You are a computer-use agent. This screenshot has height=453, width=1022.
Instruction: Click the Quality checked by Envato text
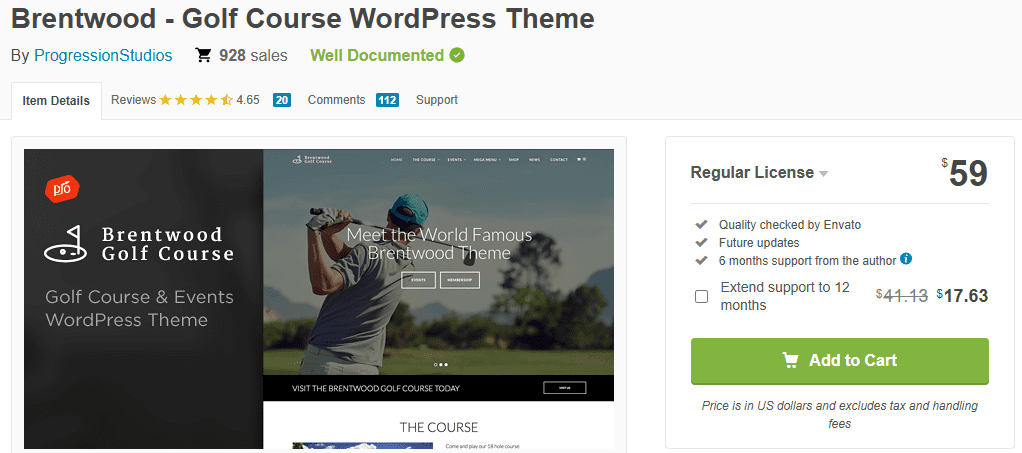click(790, 225)
